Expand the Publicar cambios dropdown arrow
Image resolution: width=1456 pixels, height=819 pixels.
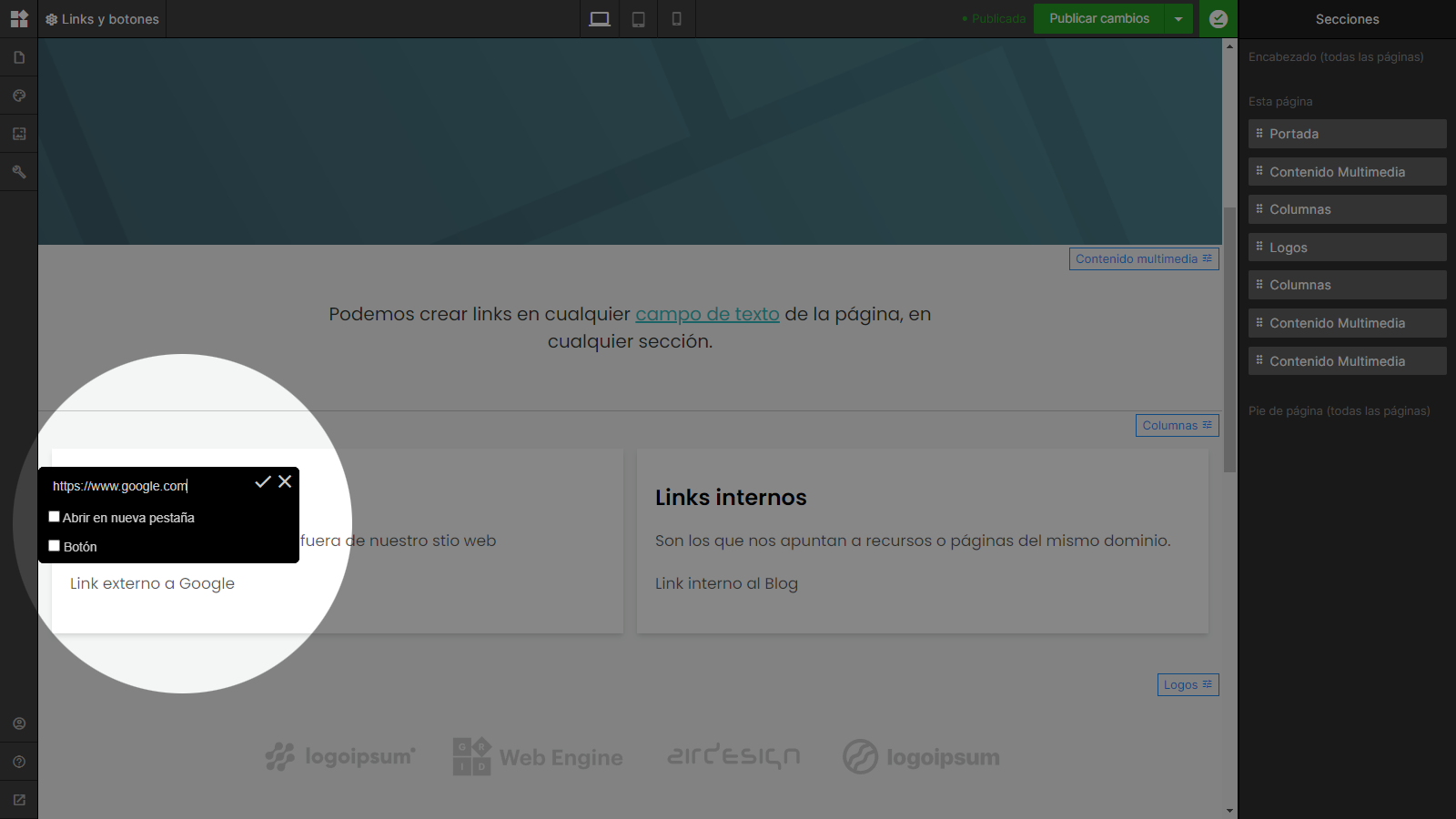click(x=1178, y=19)
